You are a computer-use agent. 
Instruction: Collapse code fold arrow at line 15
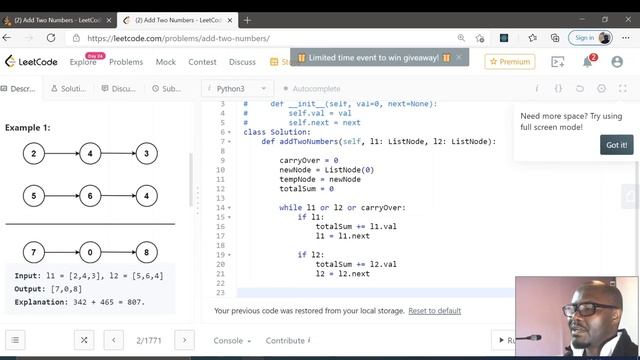229,217
